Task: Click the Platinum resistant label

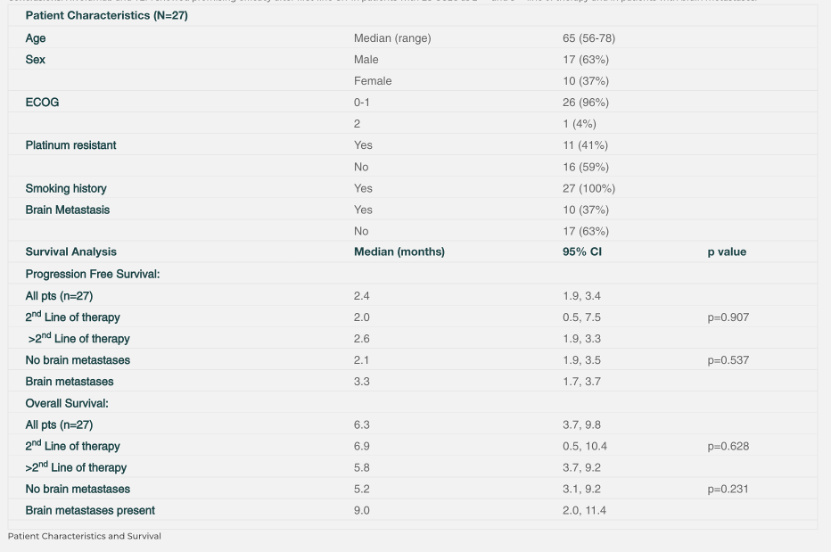Action: [x=71, y=145]
